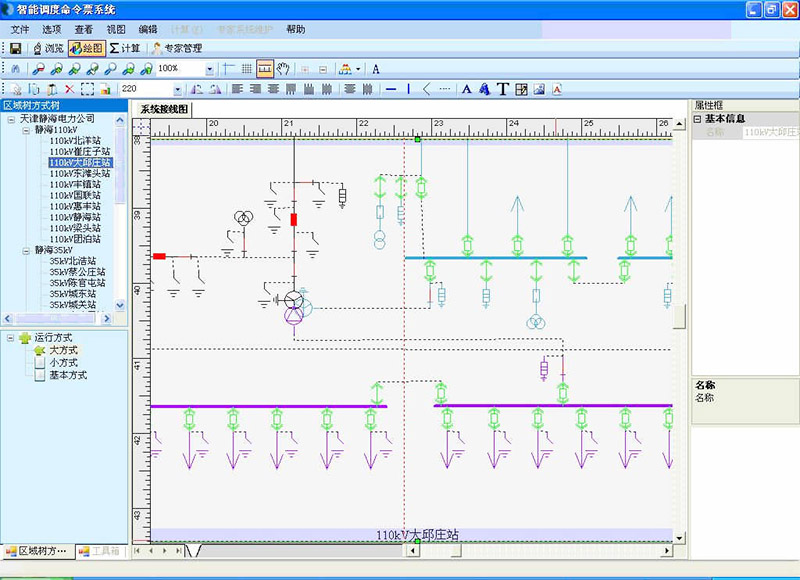Click the red X delete icon

(69, 89)
